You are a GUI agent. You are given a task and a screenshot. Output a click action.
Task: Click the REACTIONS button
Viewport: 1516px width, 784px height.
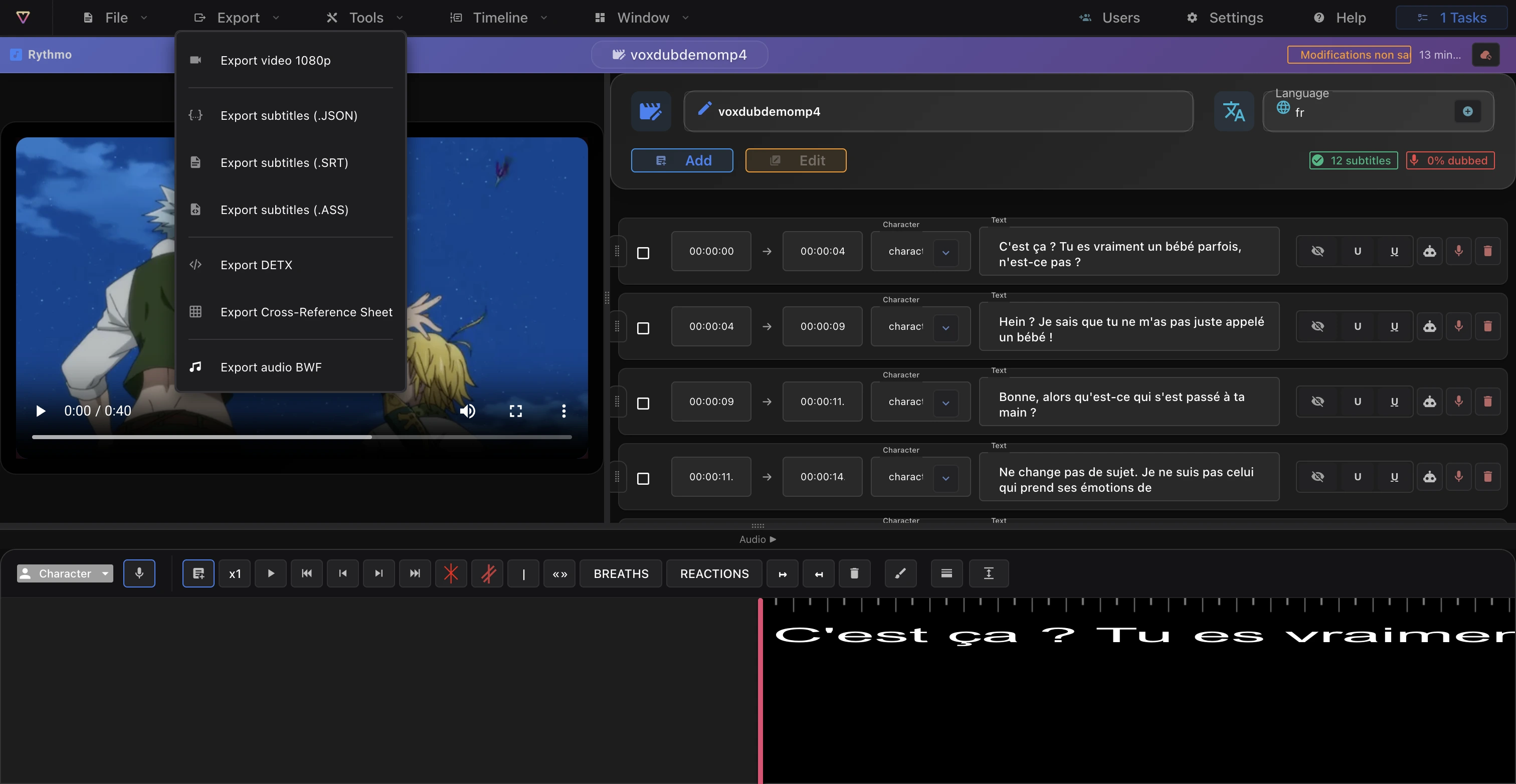pyautogui.click(x=714, y=573)
